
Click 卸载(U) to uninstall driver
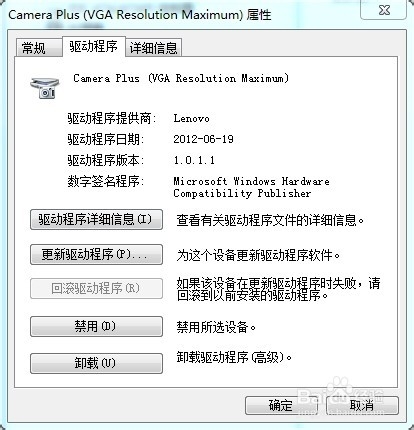pyautogui.click(x=96, y=363)
